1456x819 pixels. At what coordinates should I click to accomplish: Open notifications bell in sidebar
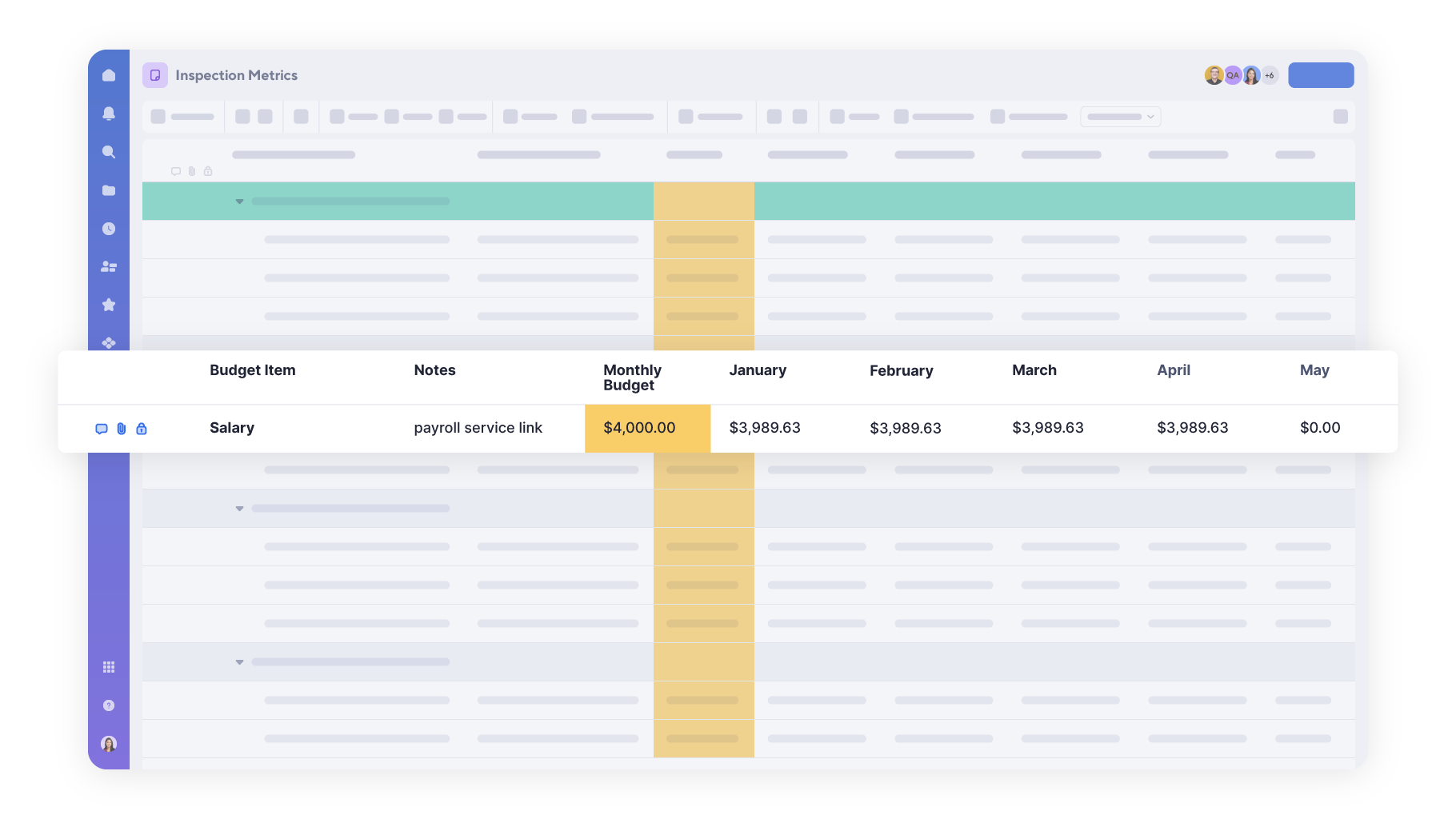[x=109, y=114]
